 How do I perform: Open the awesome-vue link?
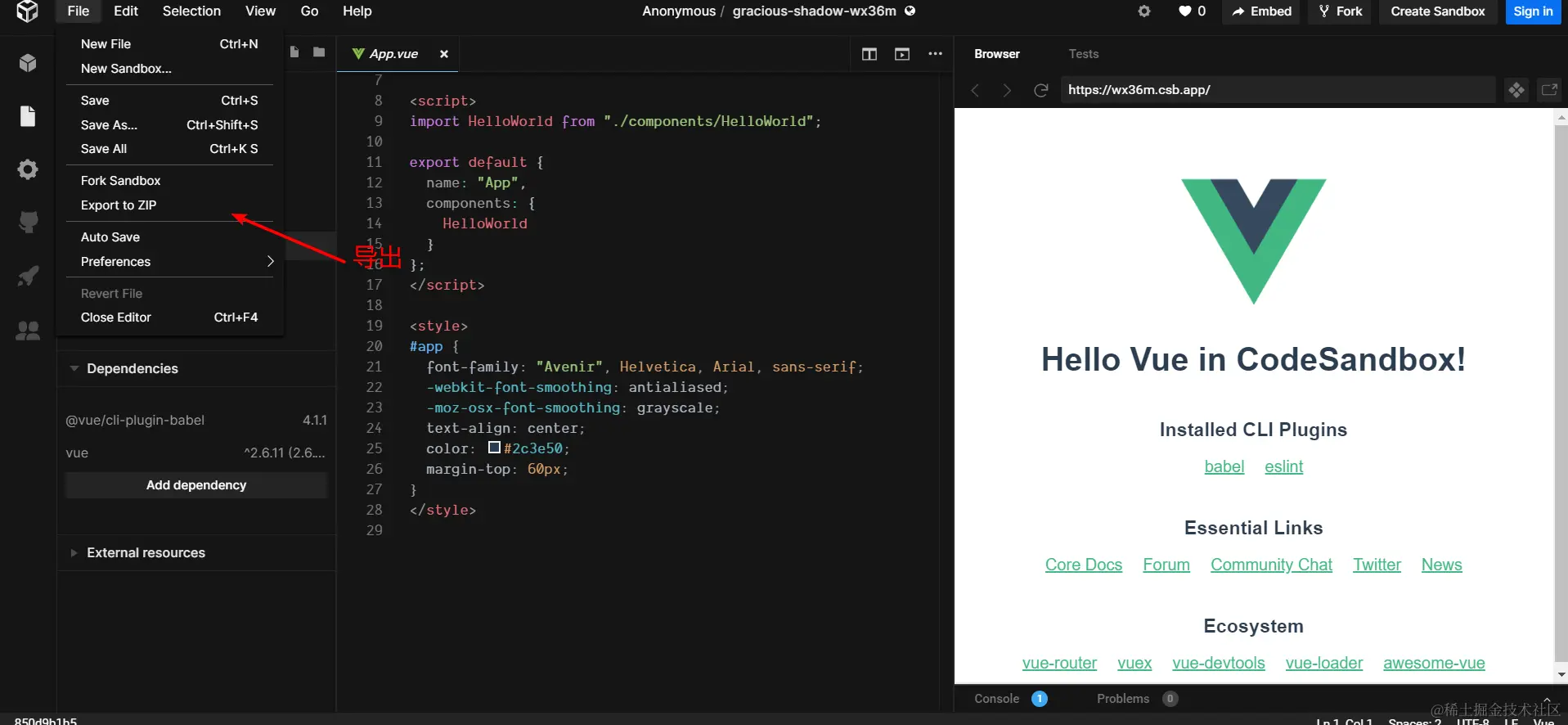pos(1434,663)
